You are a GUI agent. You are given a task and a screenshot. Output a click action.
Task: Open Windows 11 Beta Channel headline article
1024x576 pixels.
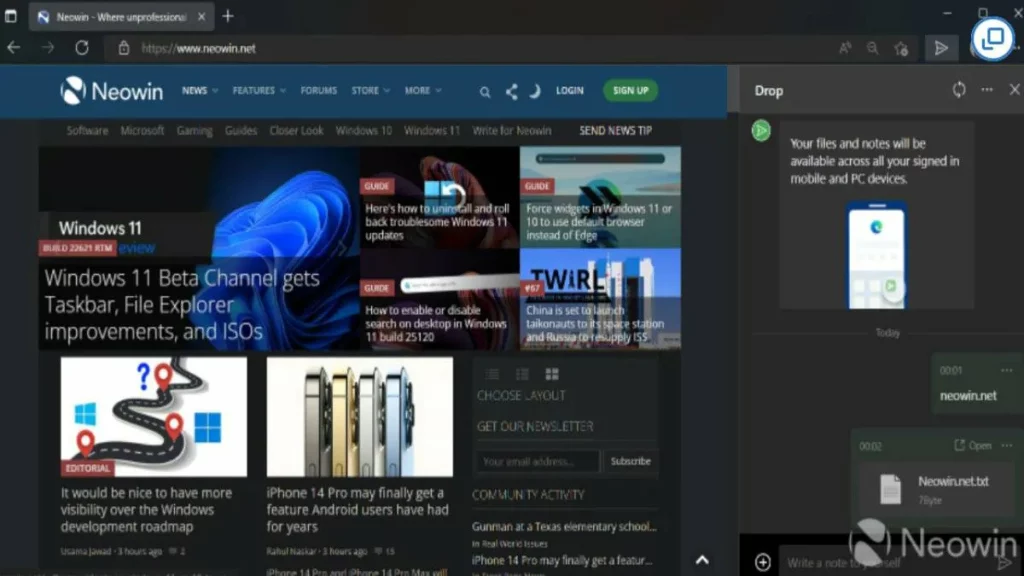pyautogui.click(x=182, y=304)
